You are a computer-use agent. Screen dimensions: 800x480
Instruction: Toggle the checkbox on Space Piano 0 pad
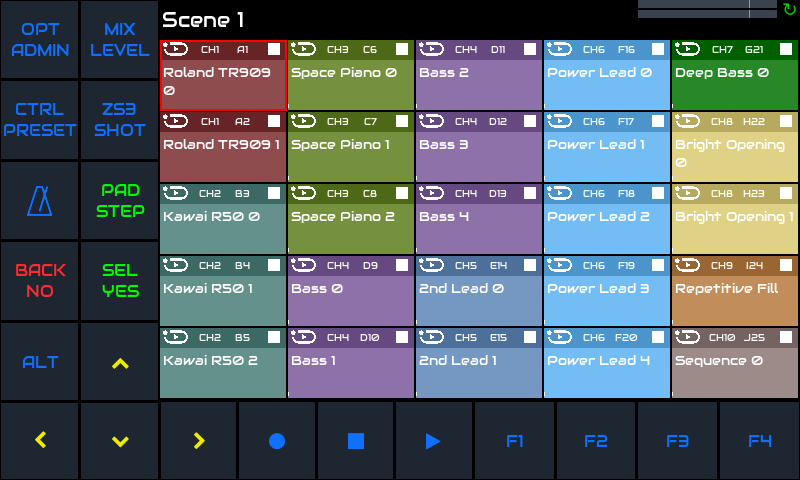pyautogui.click(x=402, y=49)
